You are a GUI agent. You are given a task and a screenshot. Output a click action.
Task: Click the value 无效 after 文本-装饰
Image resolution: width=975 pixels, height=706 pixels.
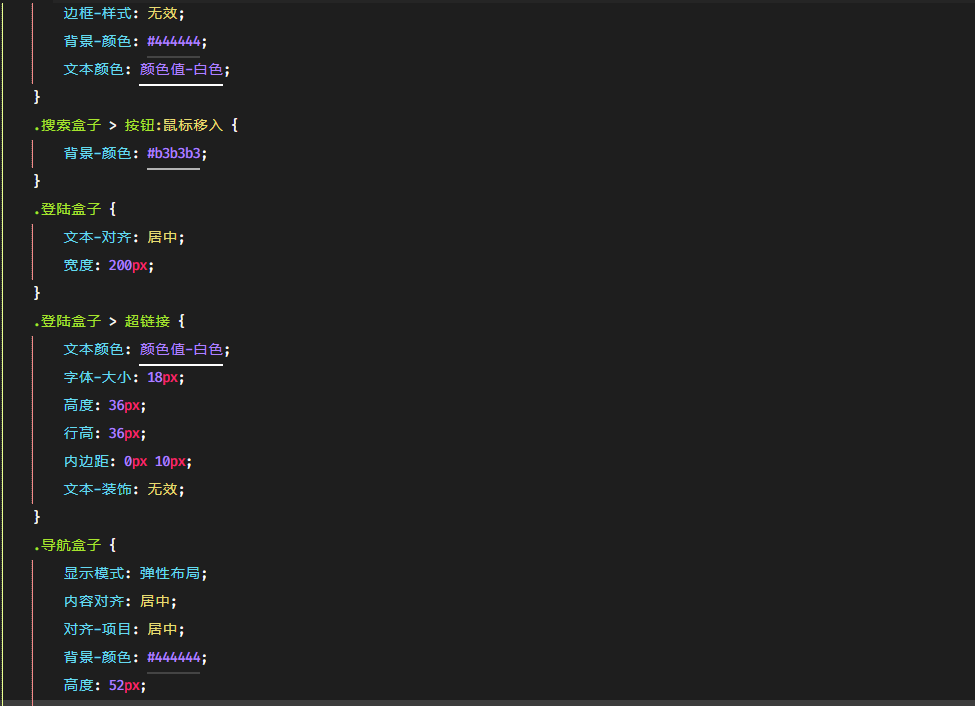coord(162,489)
